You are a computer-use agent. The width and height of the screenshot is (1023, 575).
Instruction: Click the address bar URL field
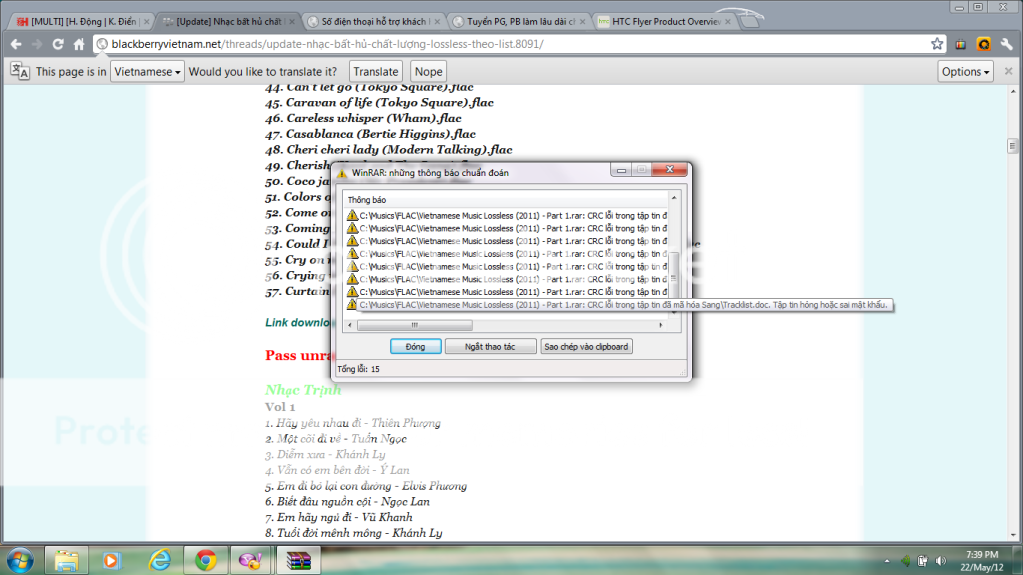(x=519, y=44)
